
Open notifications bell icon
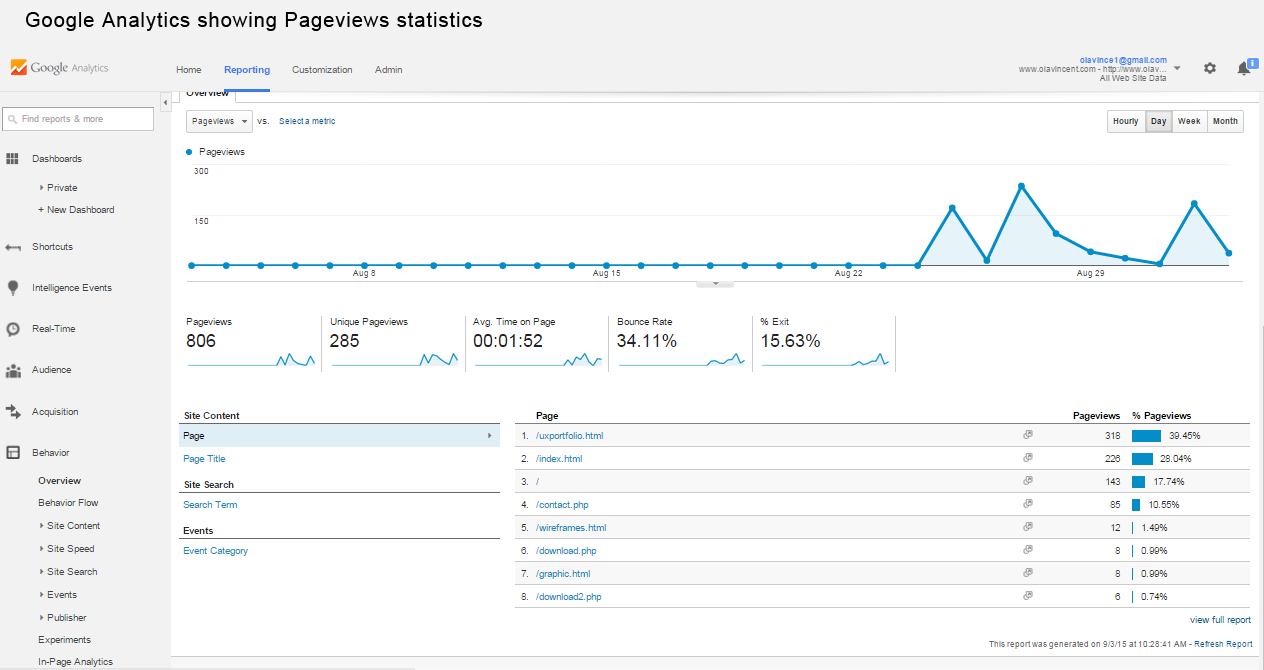(1244, 68)
